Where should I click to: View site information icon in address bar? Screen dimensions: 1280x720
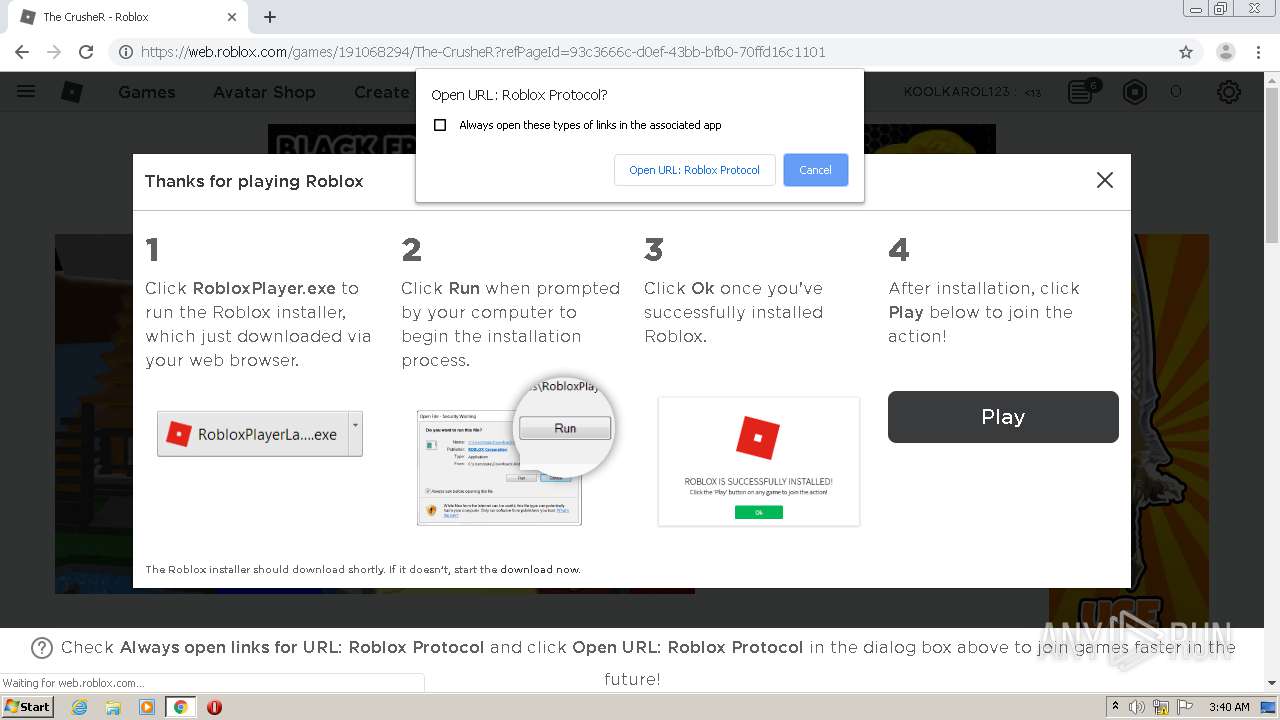point(125,52)
